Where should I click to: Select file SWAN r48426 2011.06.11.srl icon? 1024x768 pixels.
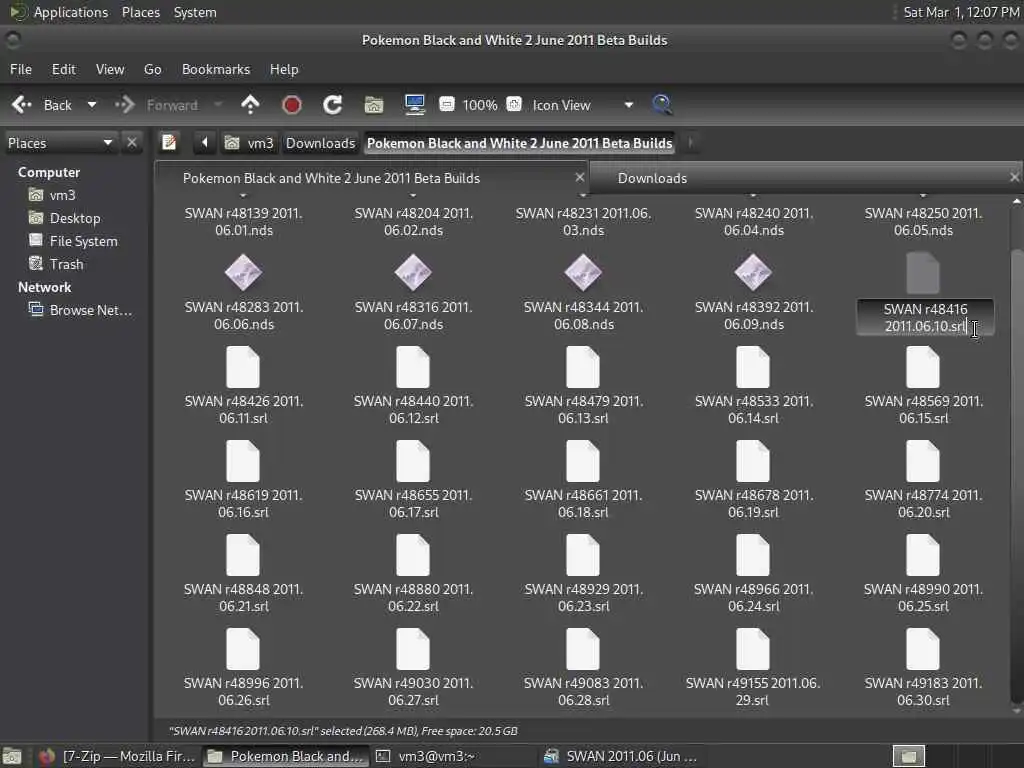243,367
